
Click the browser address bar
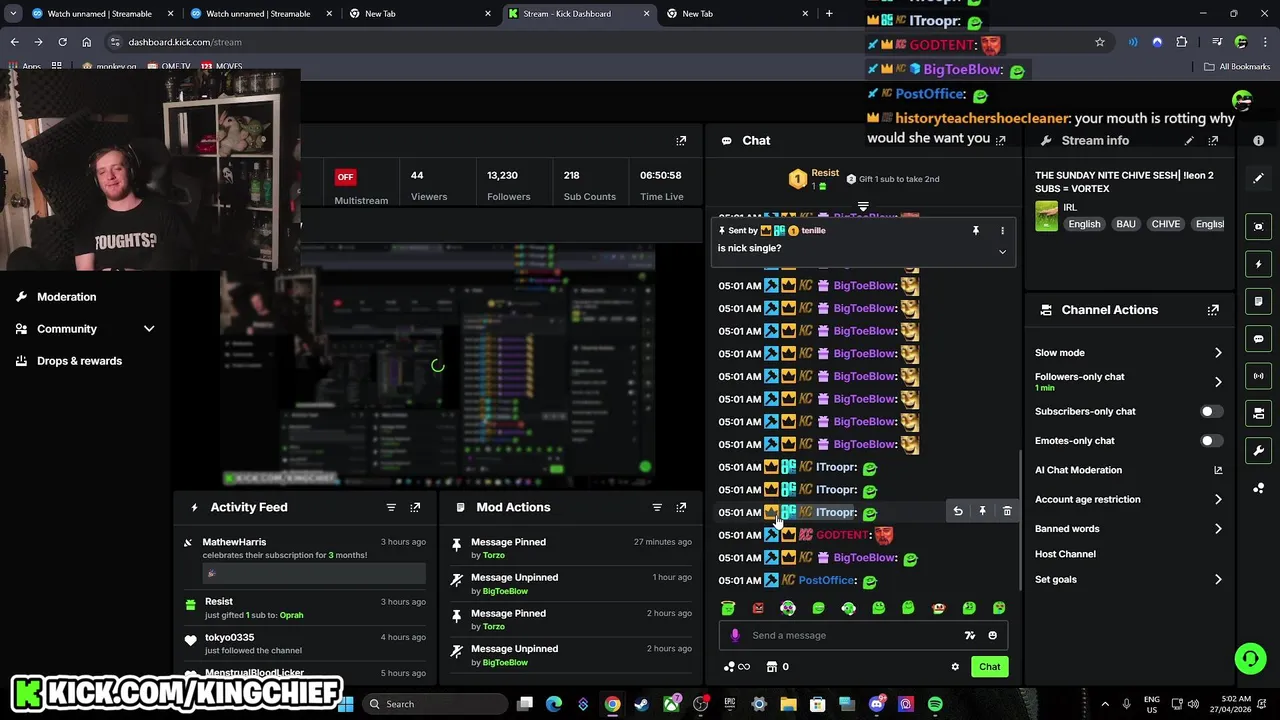600,42
